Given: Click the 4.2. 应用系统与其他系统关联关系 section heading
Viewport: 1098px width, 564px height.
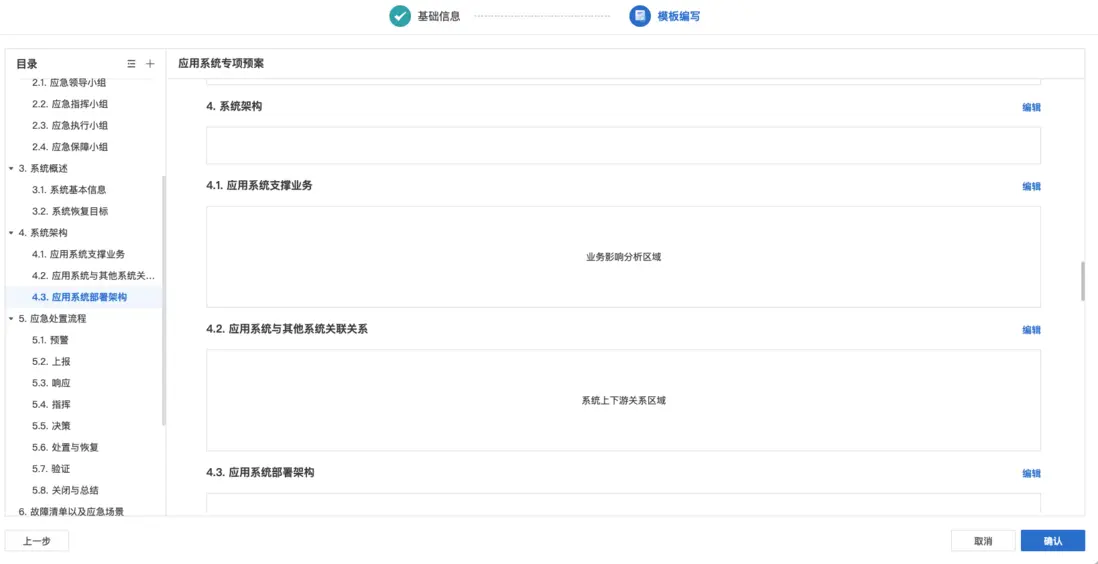Looking at the screenshot, I should coord(287,329).
